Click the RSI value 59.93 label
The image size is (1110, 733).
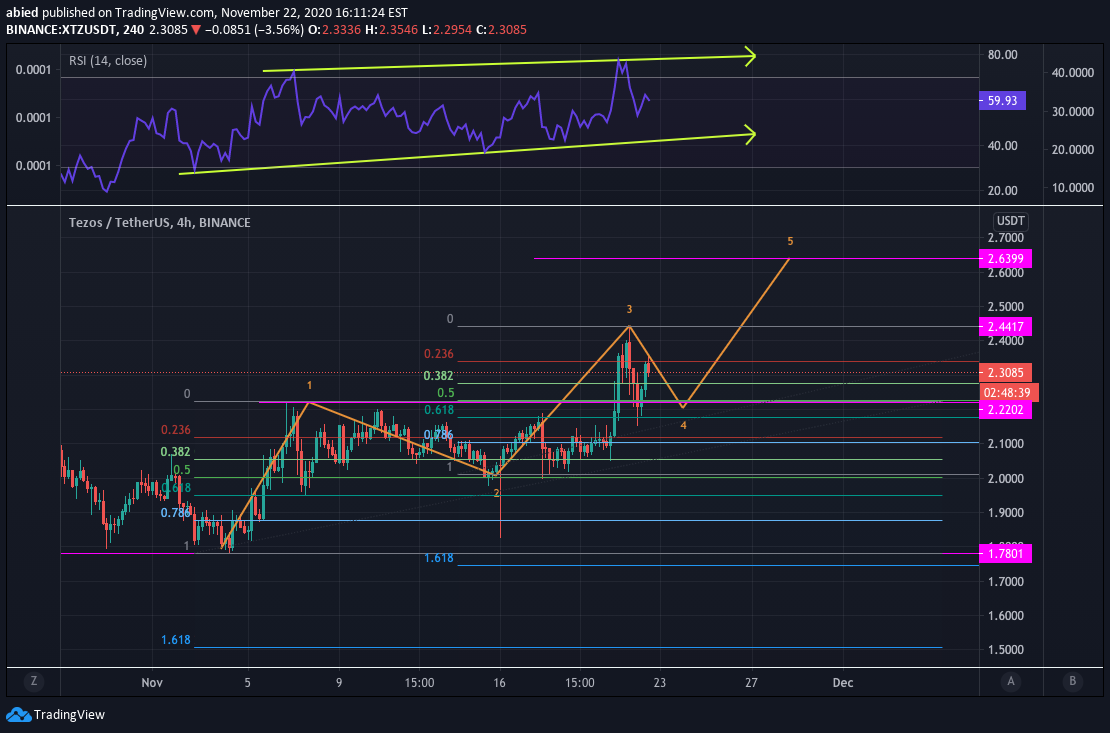point(1002,101)
